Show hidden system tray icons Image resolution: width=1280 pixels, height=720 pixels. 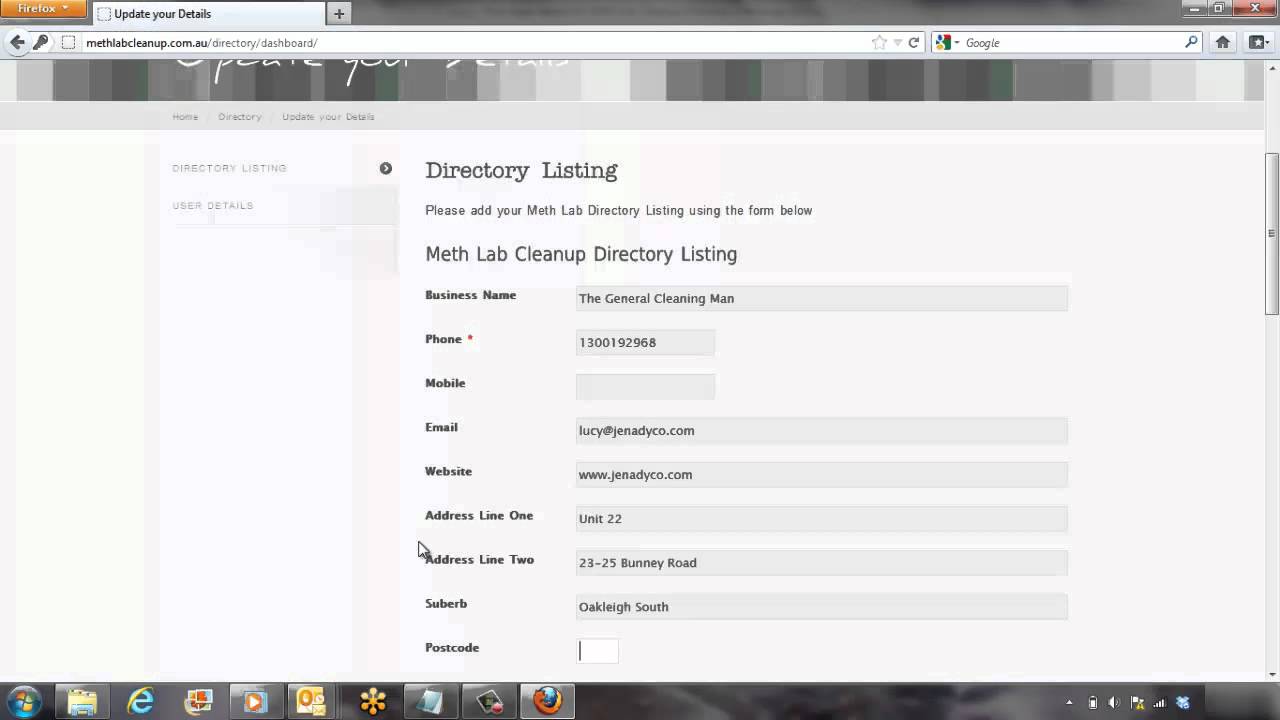coord(1069,702)
